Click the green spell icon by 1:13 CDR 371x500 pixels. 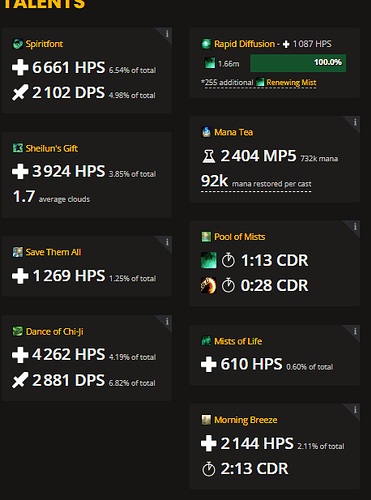click(x=209, y=260)
